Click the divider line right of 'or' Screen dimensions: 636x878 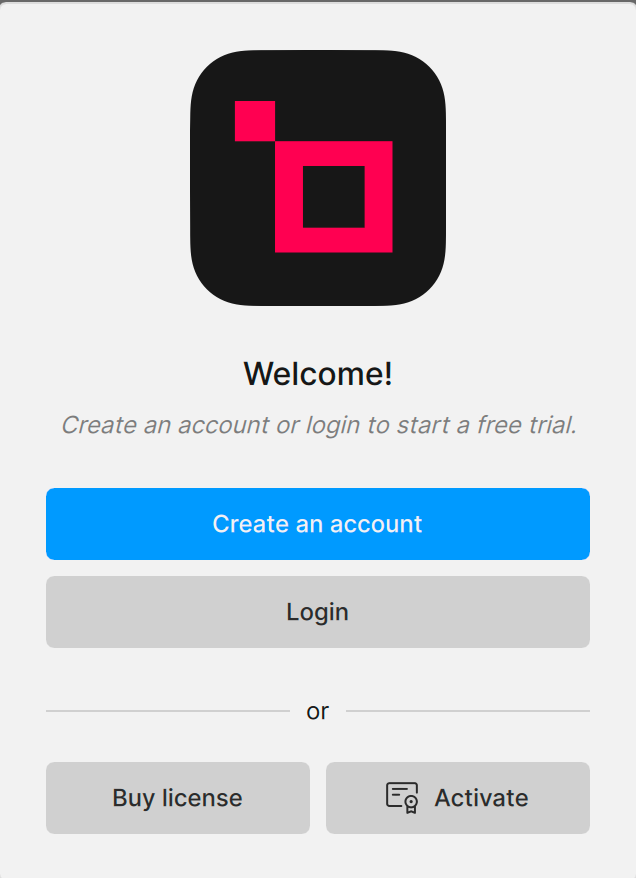[468, 711]
